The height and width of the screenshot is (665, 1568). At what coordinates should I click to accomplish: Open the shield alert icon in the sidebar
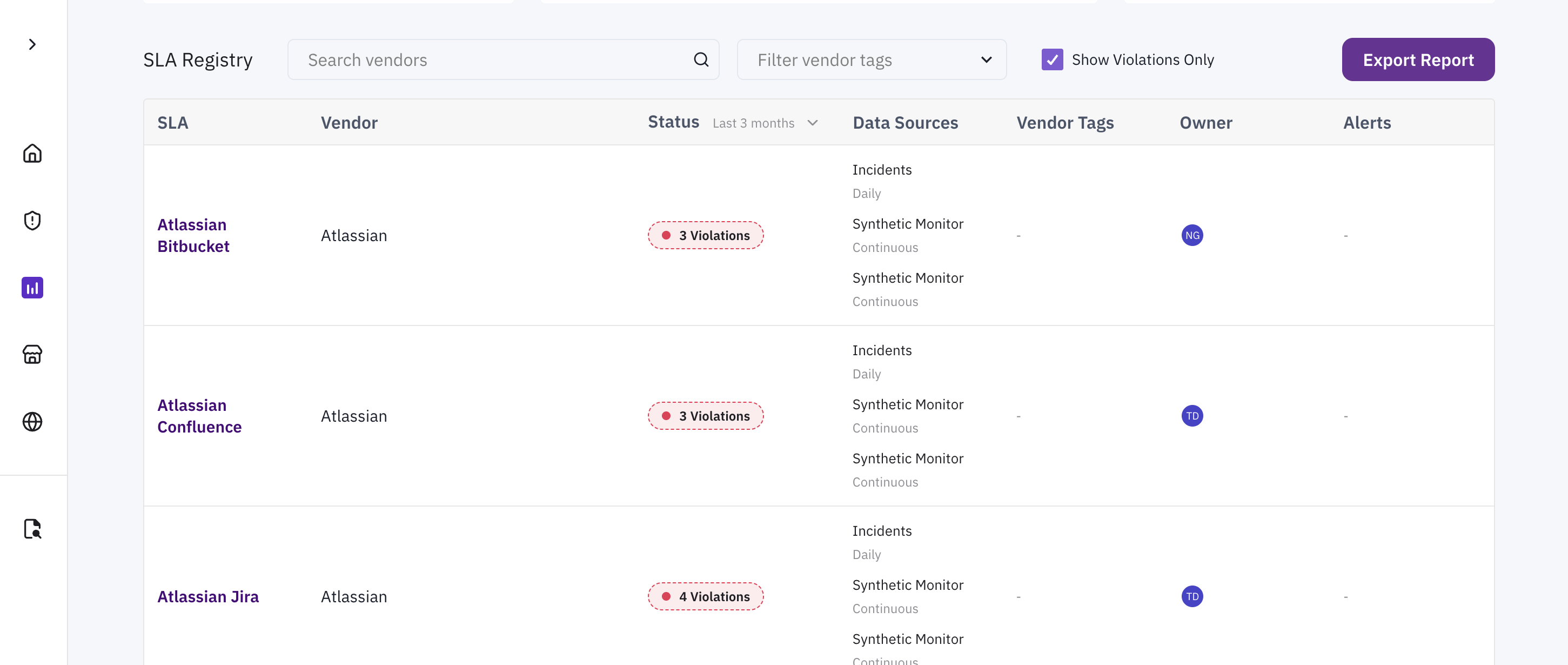[32, 221]
